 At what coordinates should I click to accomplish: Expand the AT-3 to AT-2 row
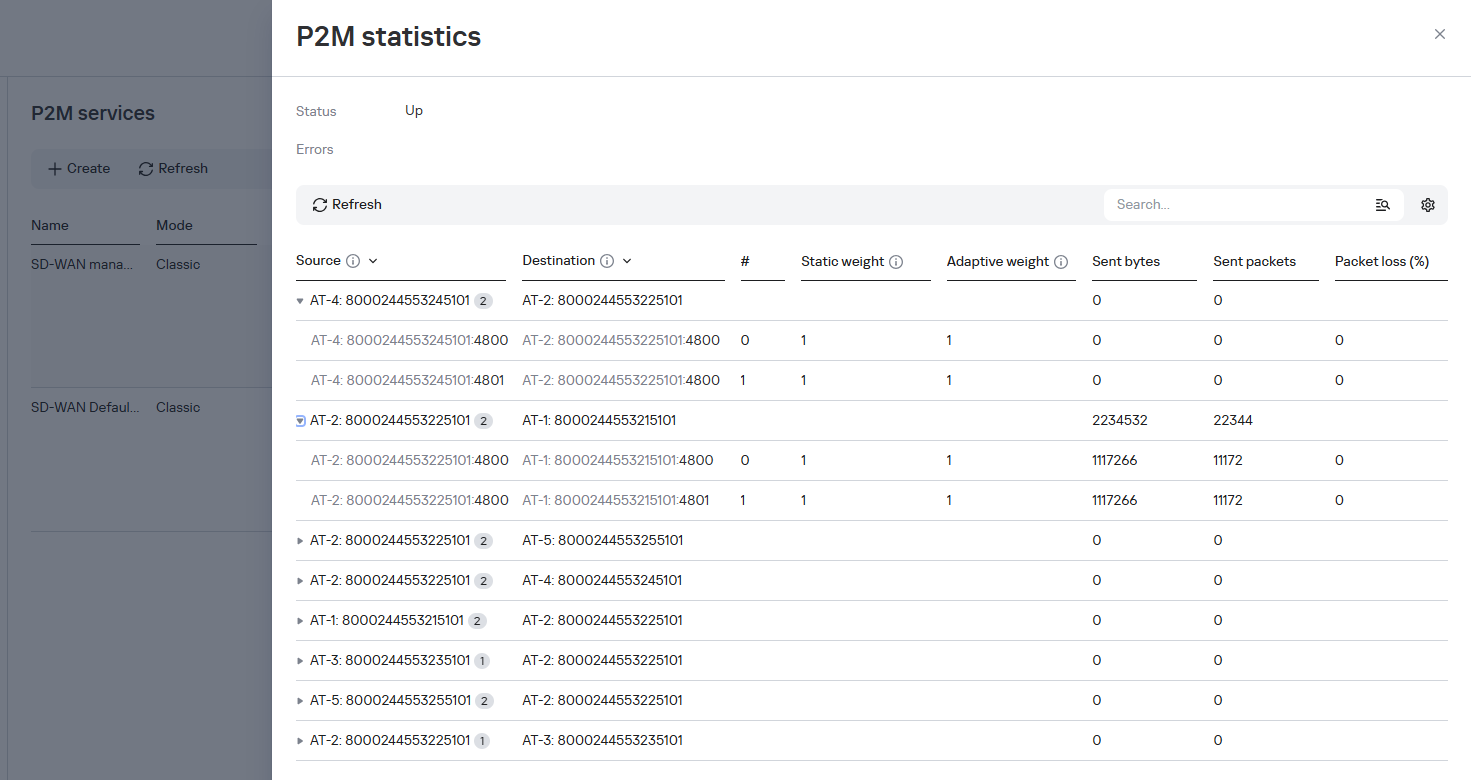(300, 661)
